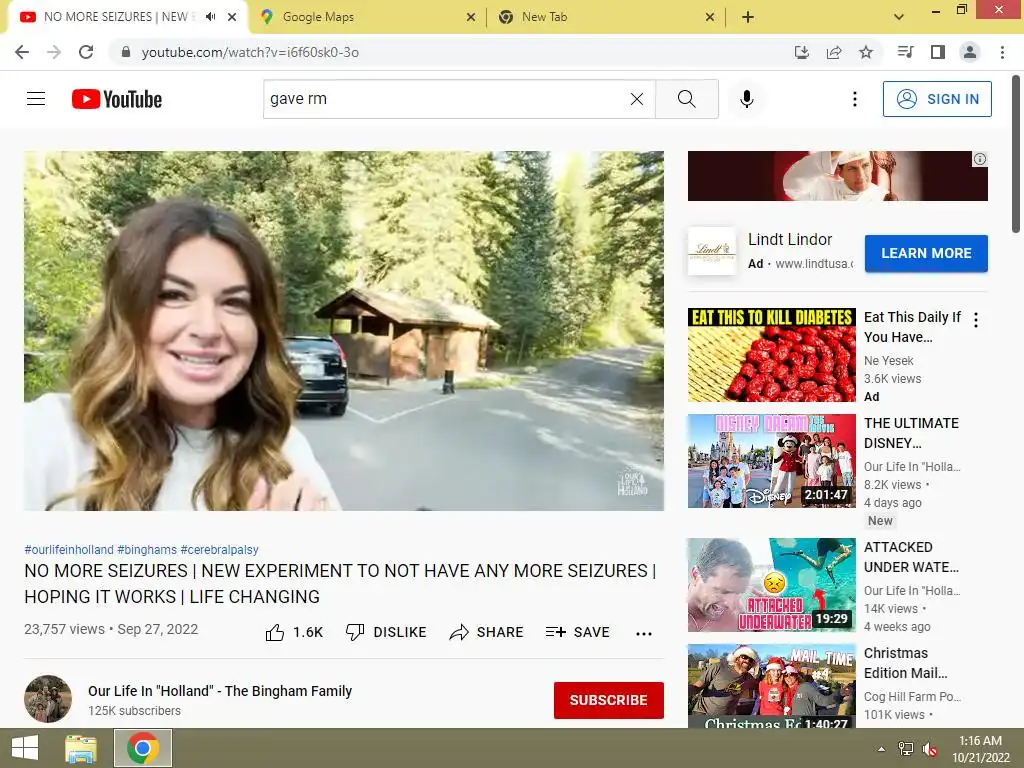Open File Explorer from taskbar
The width and height of the screenshot is (1024, 768).
tap(81, 748)
